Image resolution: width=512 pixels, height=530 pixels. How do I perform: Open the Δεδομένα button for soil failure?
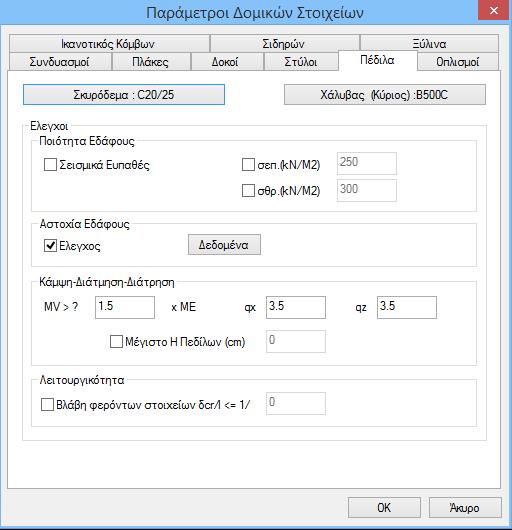tap(224, 245)
